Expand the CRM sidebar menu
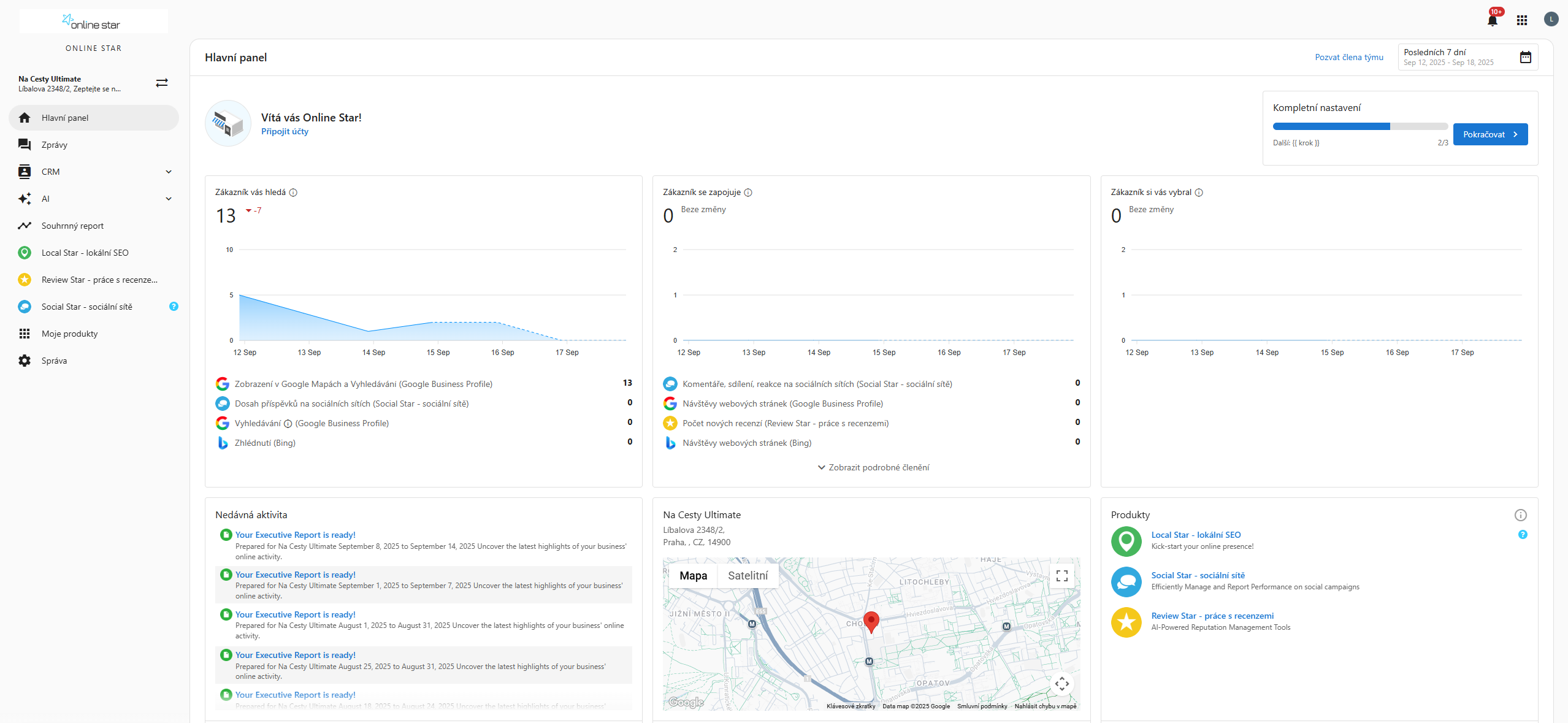 point(169,172)
